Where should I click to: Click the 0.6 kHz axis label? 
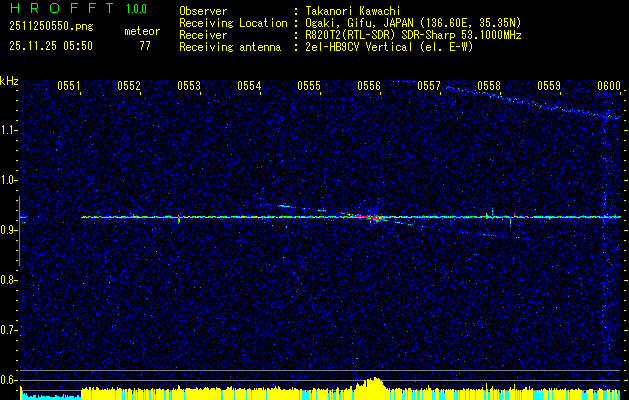click(x=8, y=380)
